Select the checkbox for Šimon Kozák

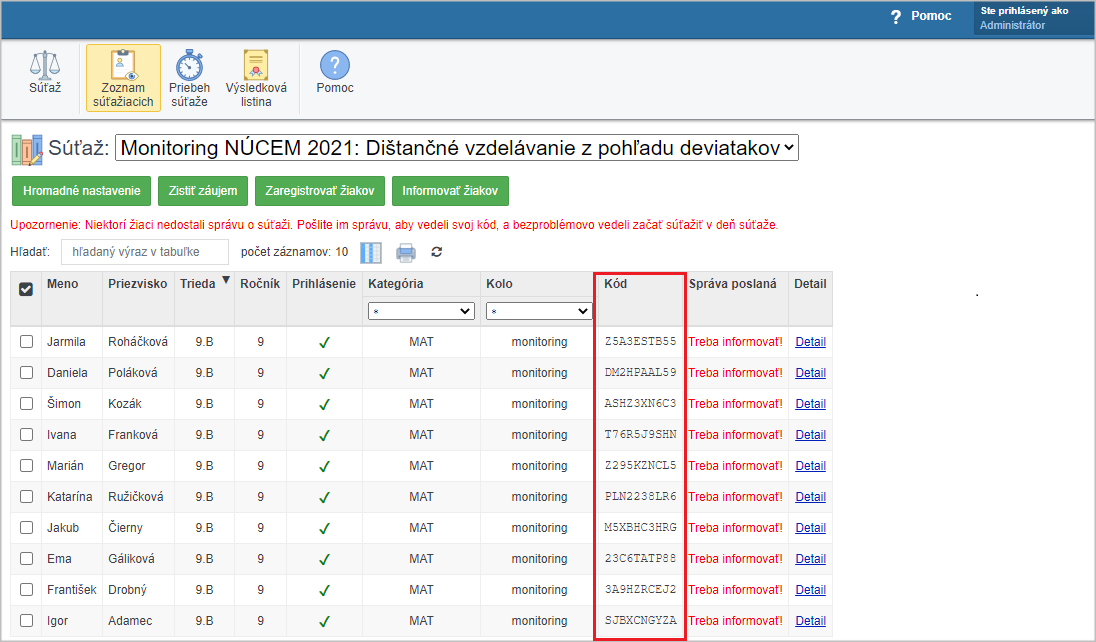[27, 404]
